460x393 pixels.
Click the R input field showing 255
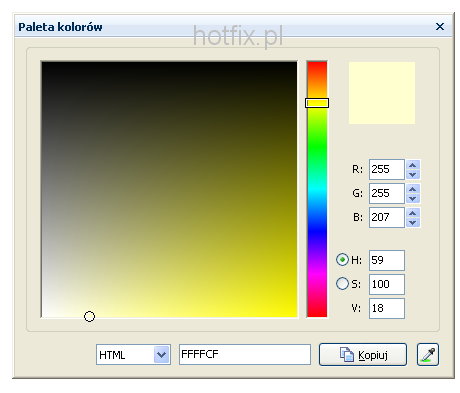(387, 170)
